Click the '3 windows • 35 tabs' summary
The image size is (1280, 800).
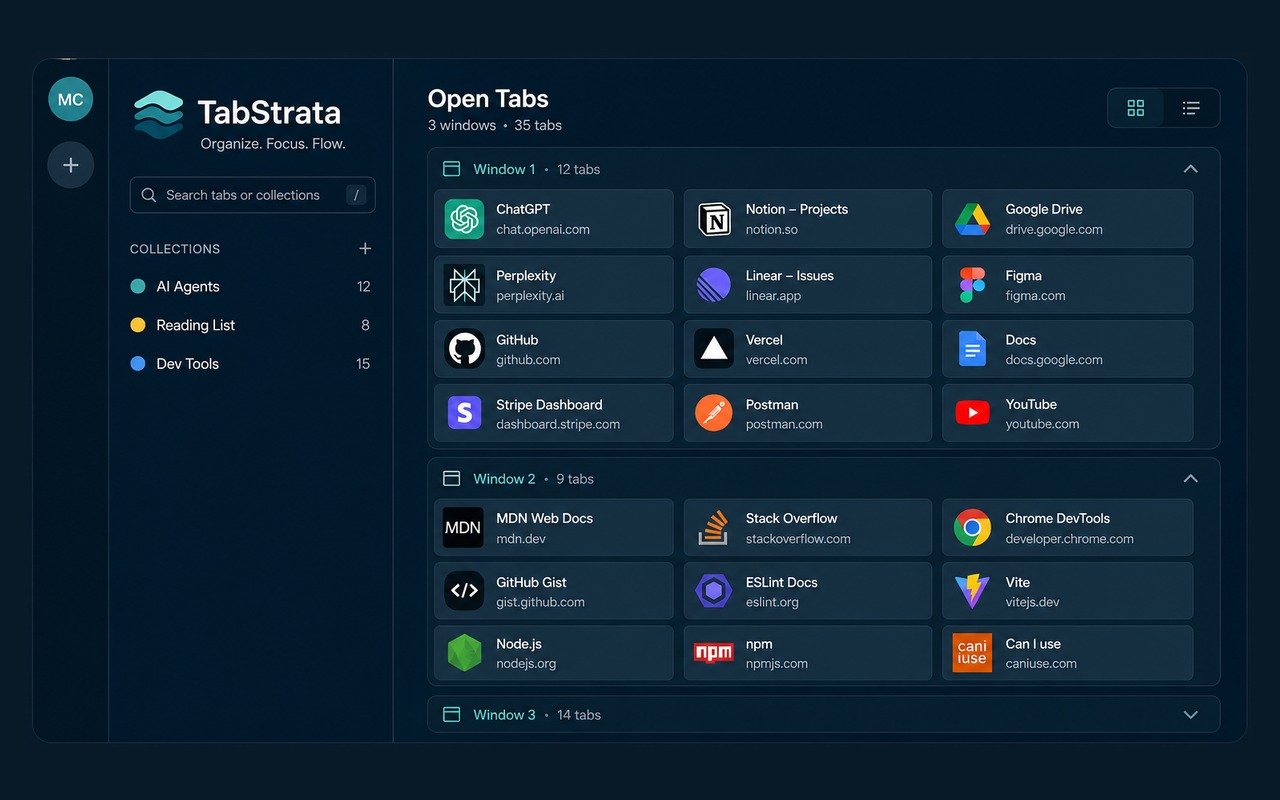tap(495, 125)
